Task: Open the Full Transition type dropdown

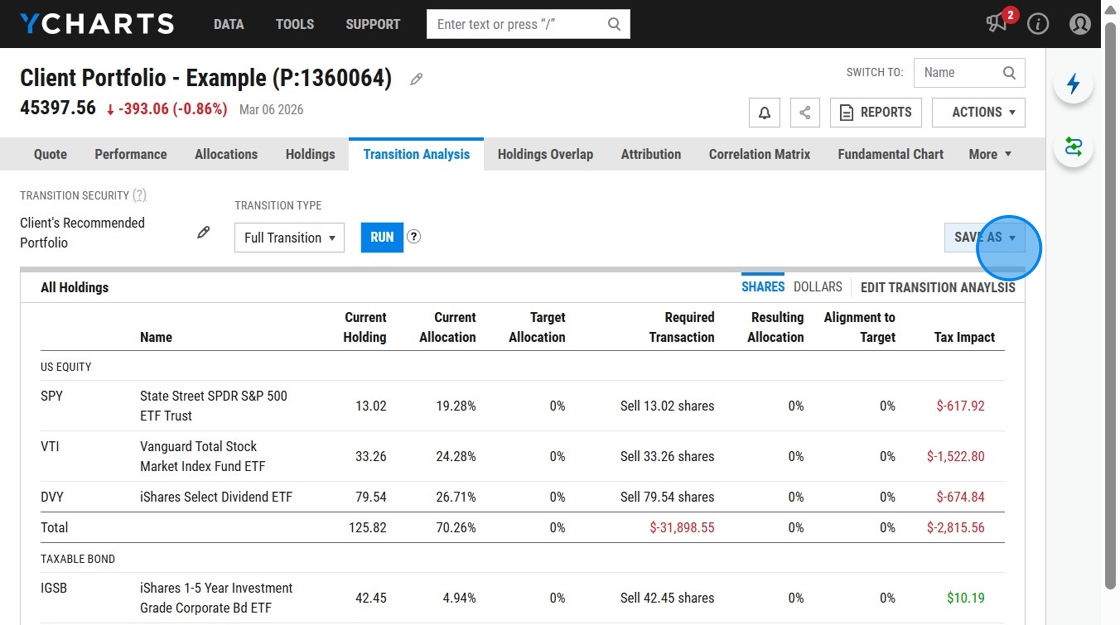Action: (289, 238)
